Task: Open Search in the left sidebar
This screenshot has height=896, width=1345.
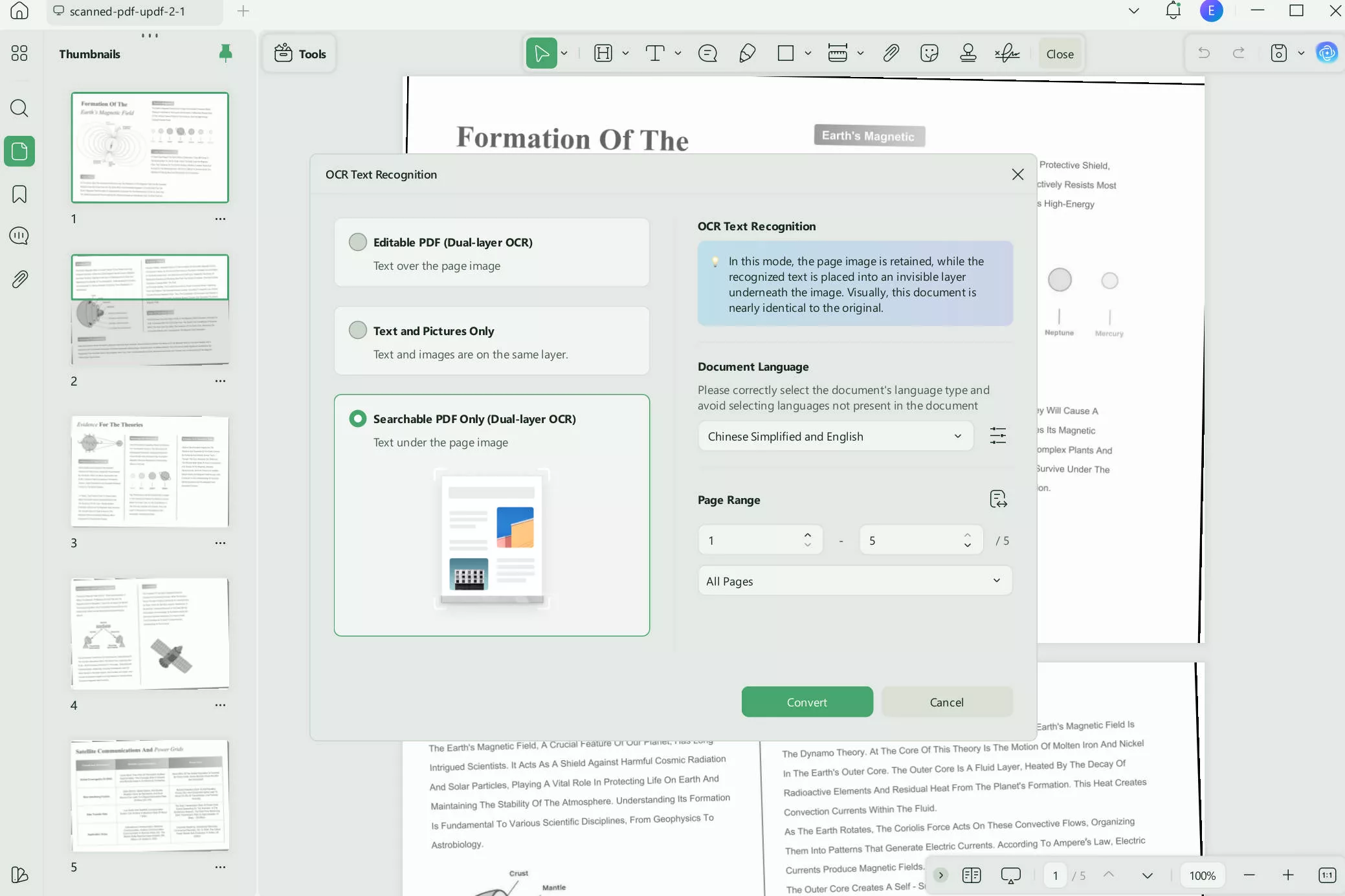Action: point(19,108)
